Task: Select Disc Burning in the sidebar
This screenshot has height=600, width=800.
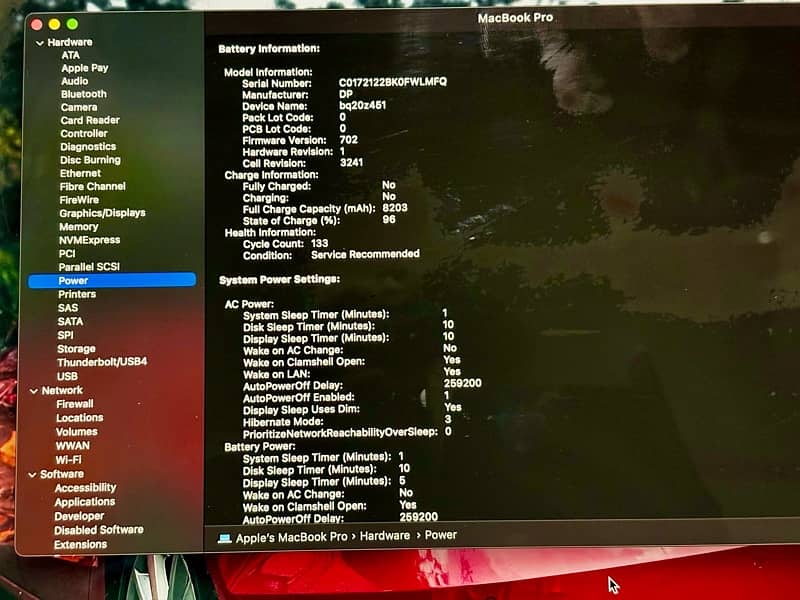Action: pyautogui.click(x=90, y=160)
